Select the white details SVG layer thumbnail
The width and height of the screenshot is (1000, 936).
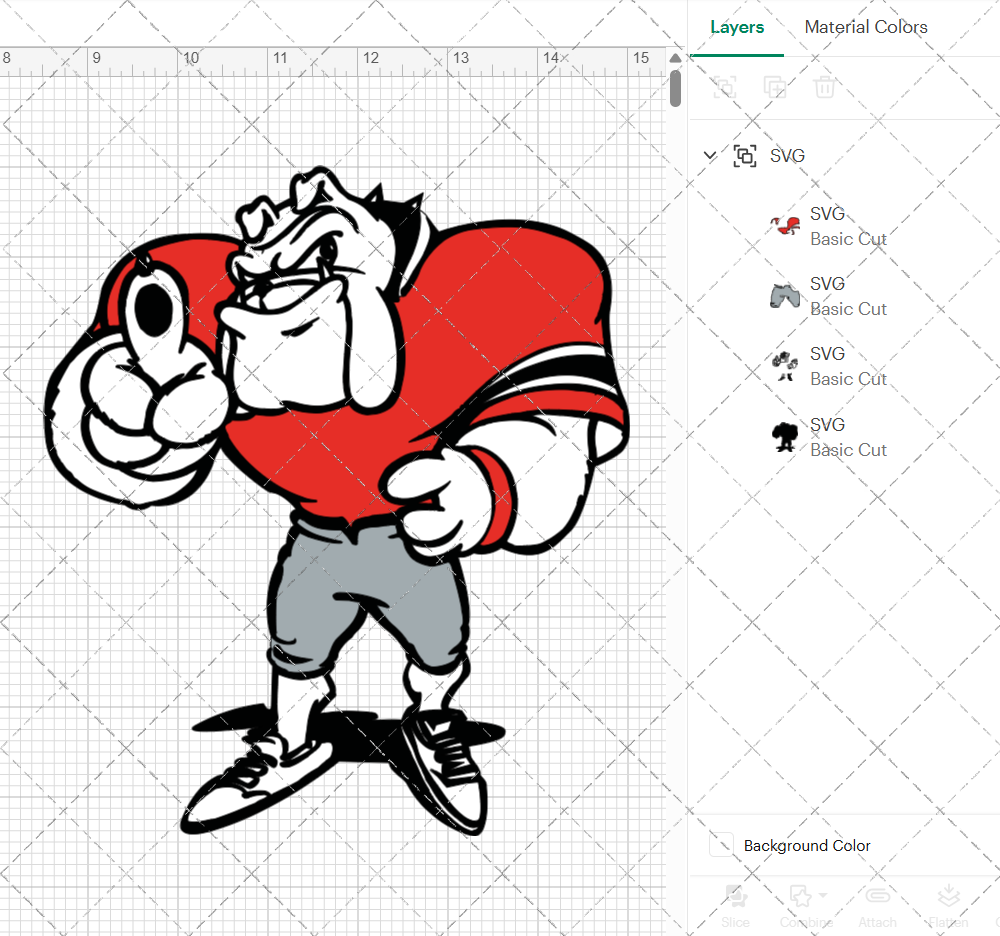(785, 366)
